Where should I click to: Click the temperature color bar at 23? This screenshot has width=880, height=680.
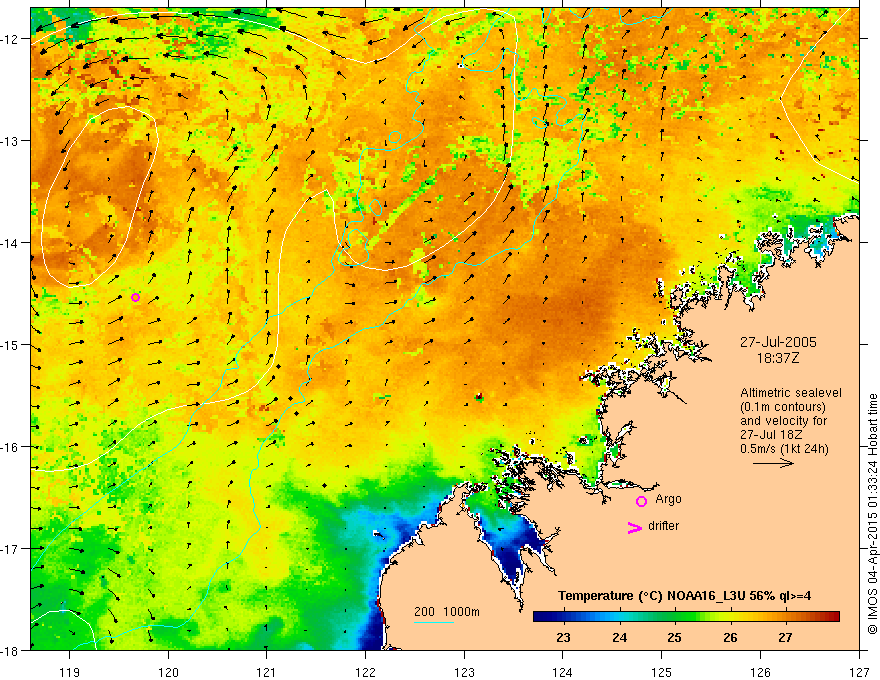tap(563, 616)
